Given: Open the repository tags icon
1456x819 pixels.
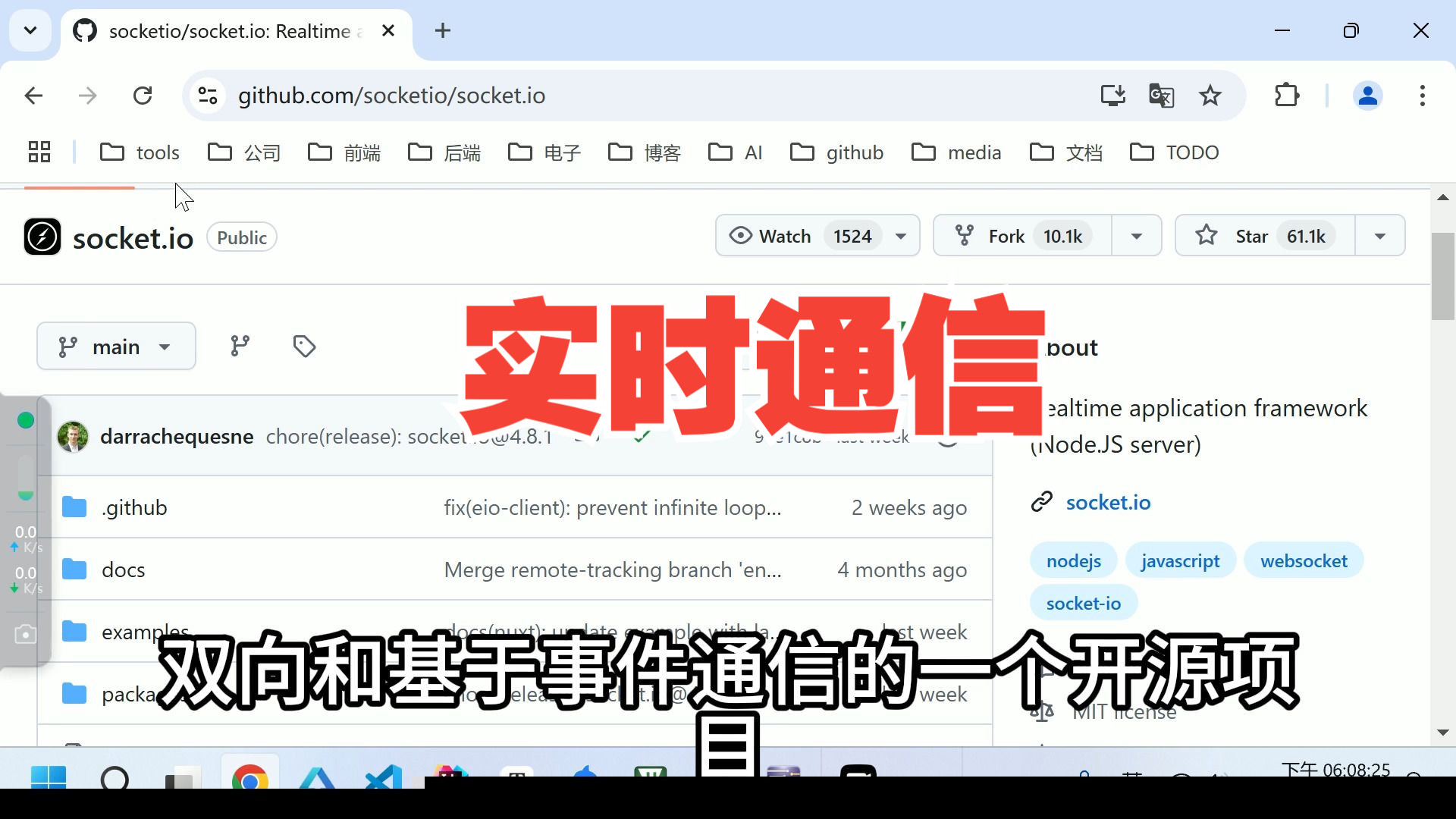Looking at the screenshot, I should coord(304,346).
